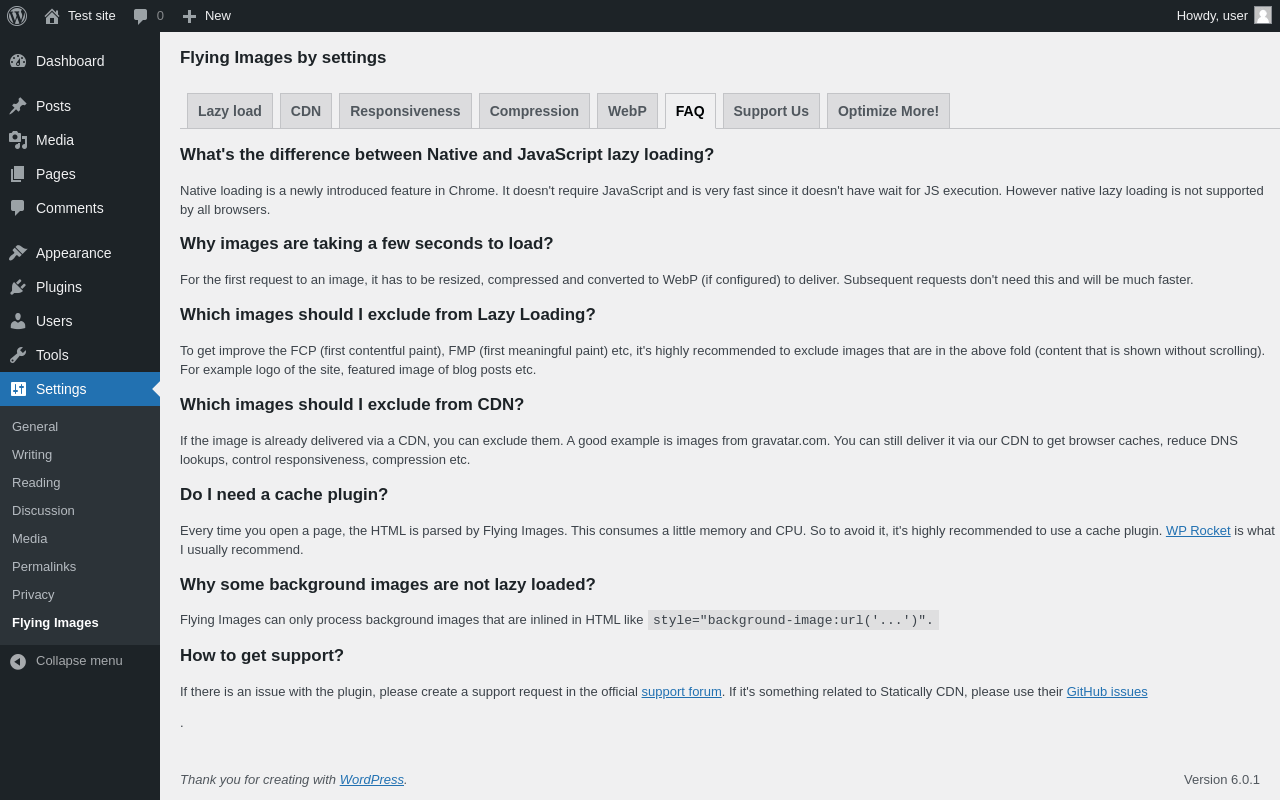Open comments bubble in admin bar

[141, 16]
